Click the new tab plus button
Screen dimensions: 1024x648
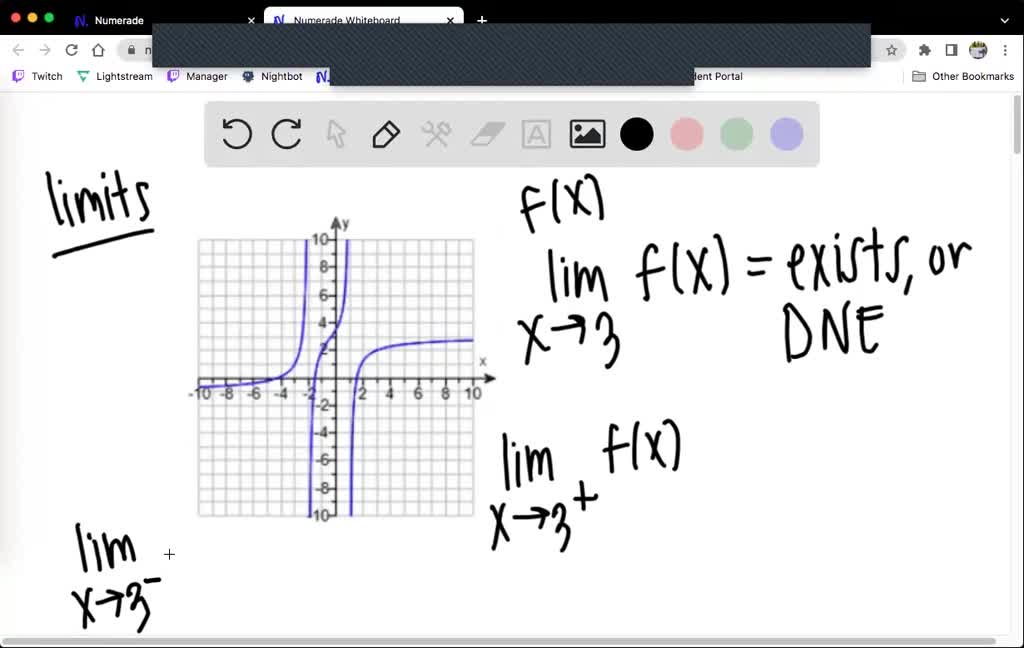(x=482, y=20)
